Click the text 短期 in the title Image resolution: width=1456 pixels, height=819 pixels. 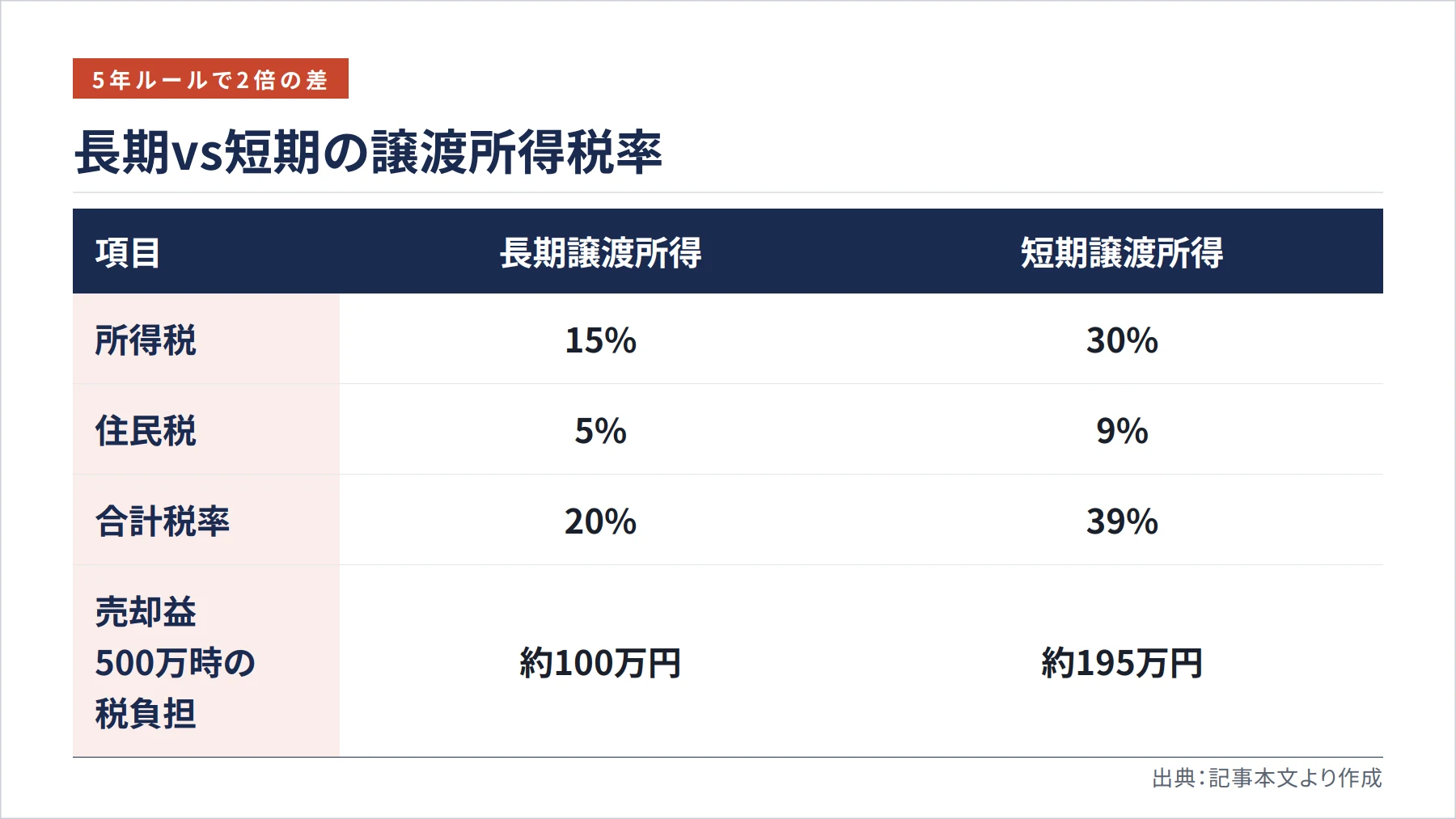[x=272, y=152]
